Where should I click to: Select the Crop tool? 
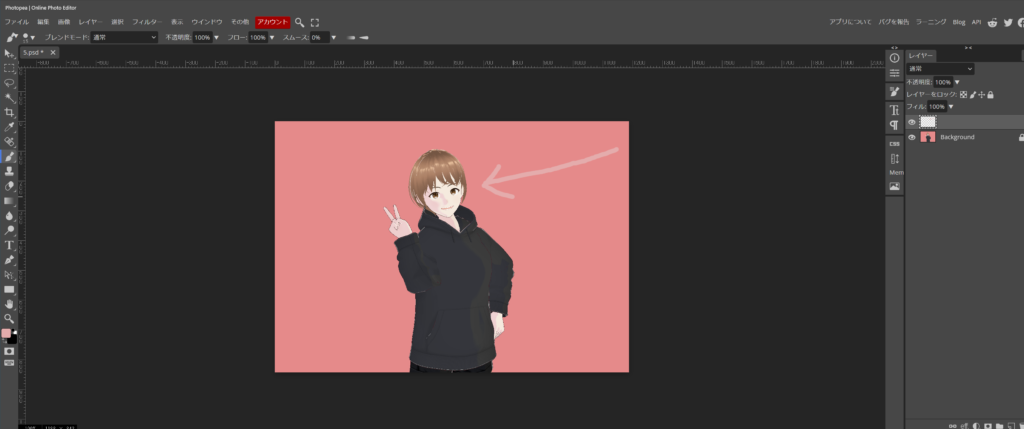[x=9, y=112]
